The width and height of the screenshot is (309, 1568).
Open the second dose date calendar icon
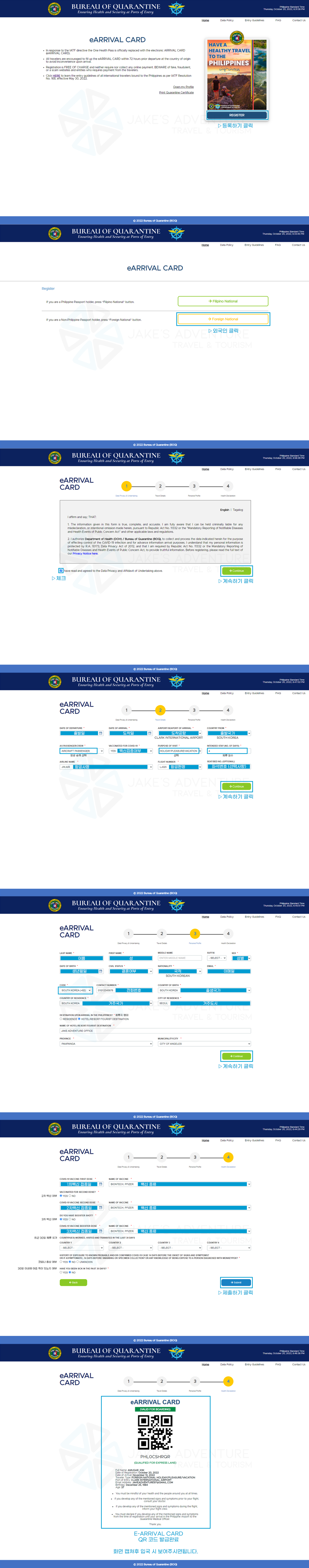(x=101, y=1208)
